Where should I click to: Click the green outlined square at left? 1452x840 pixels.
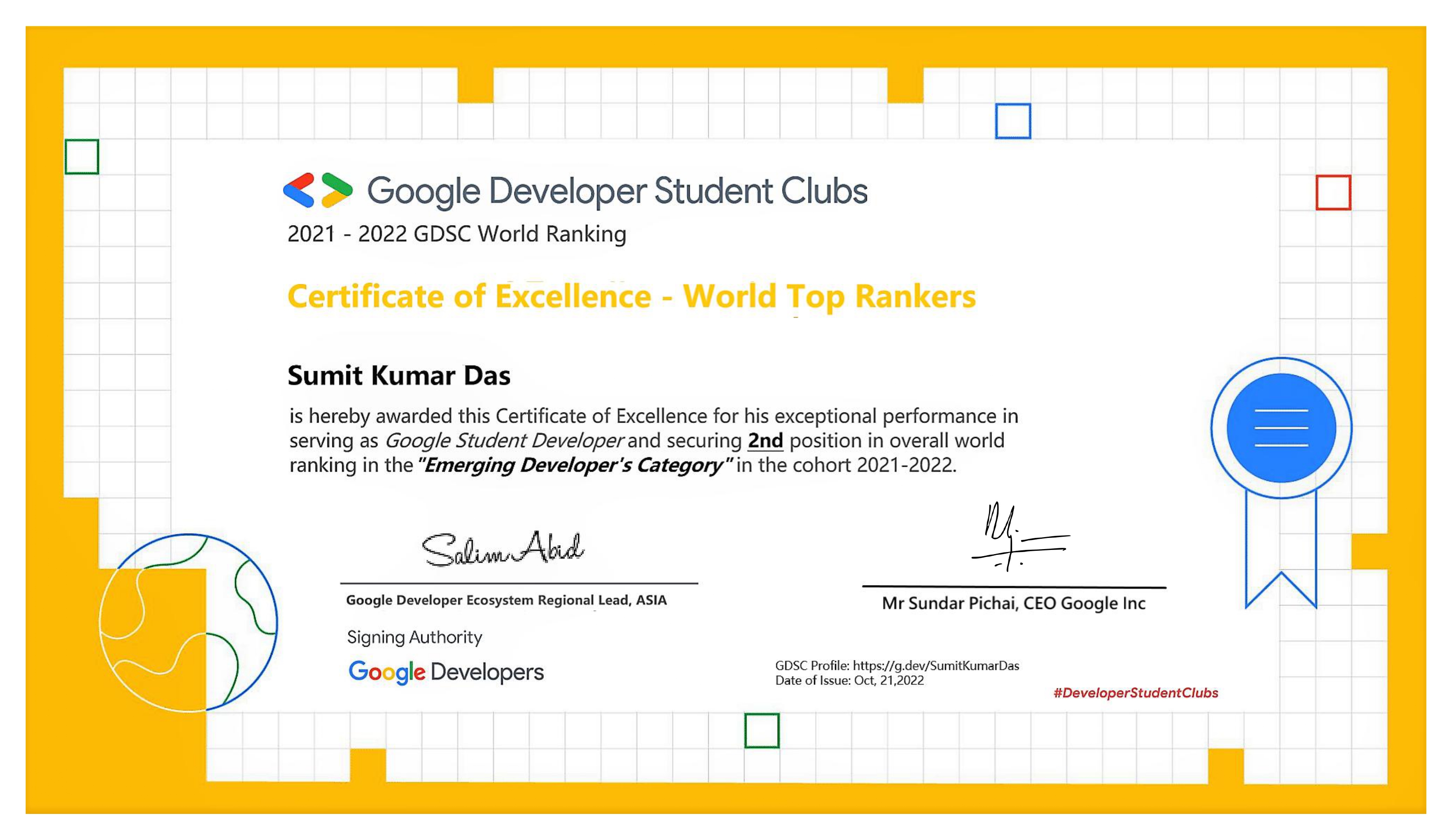(82, 156)
